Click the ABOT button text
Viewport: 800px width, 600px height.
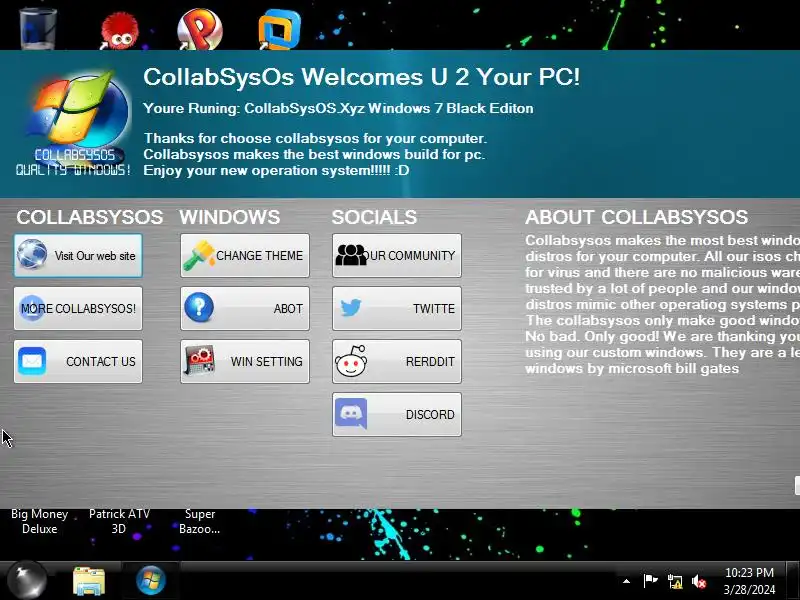pos(288,308)
